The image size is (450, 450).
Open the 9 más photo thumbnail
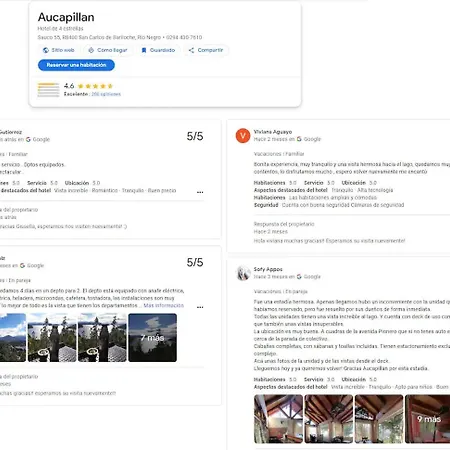point(428,419)
